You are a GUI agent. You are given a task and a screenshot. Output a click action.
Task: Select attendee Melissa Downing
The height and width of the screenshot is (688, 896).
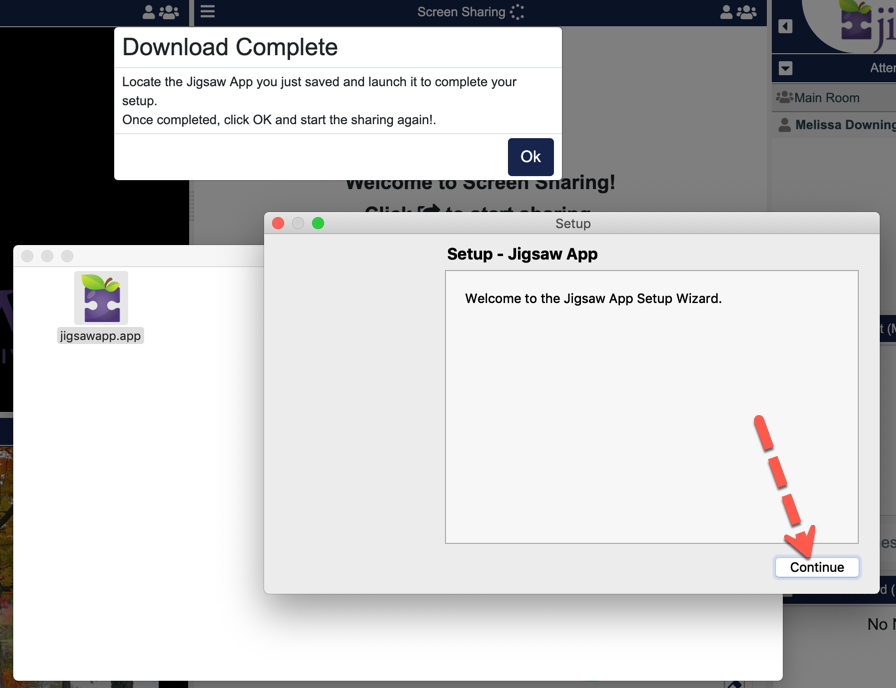tap(843, 125)
